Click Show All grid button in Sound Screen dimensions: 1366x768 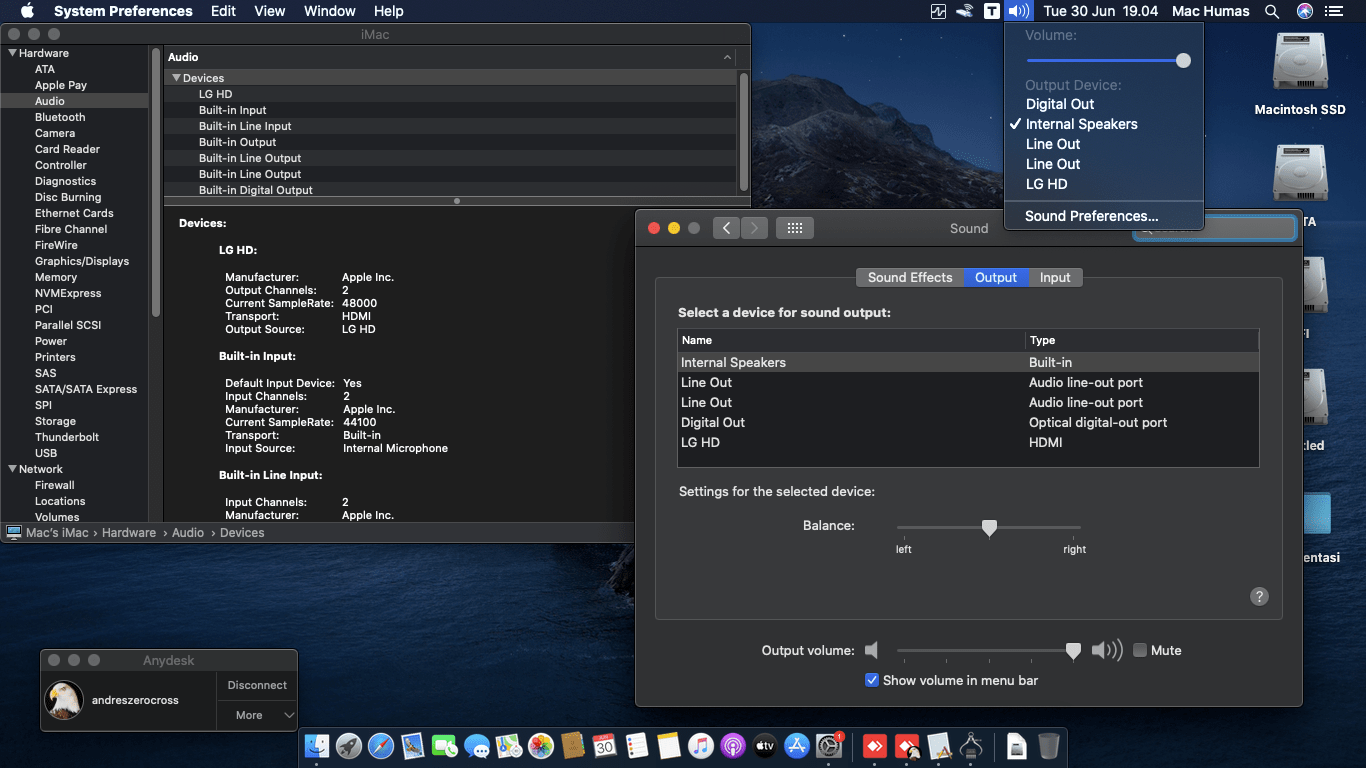[794, 228]
